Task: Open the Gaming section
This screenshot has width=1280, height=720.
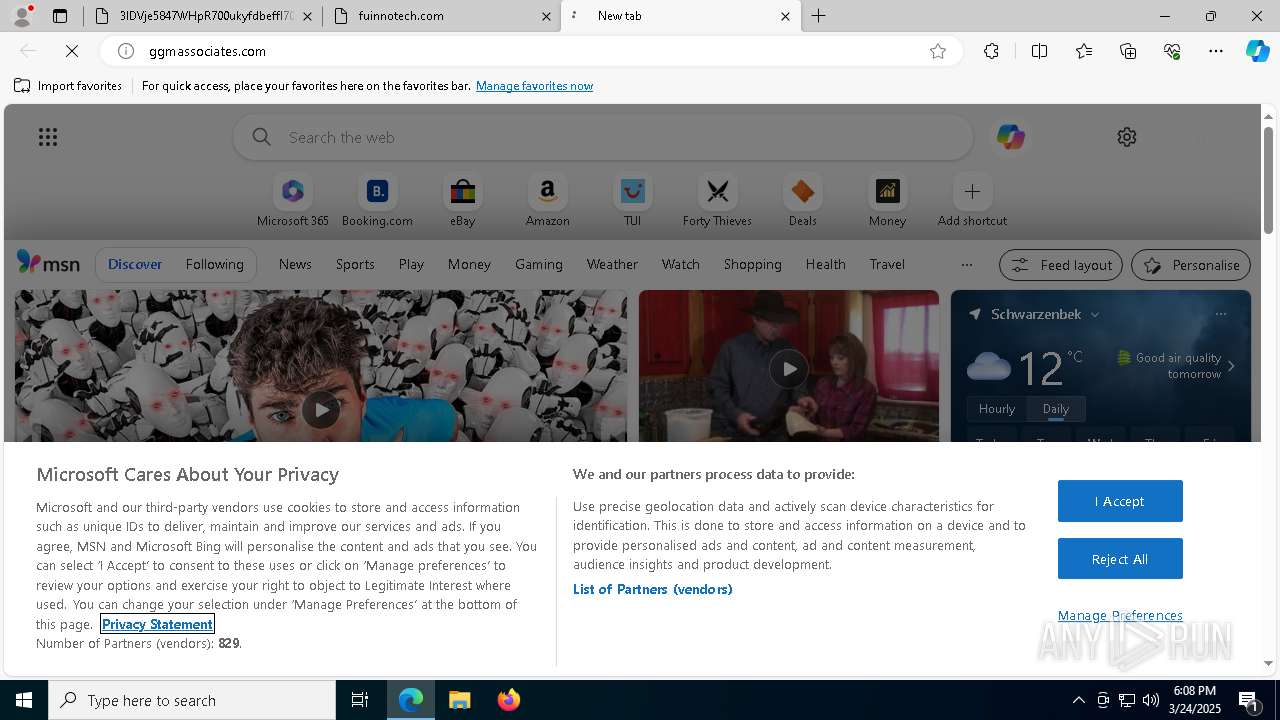Action: [538, 264]
